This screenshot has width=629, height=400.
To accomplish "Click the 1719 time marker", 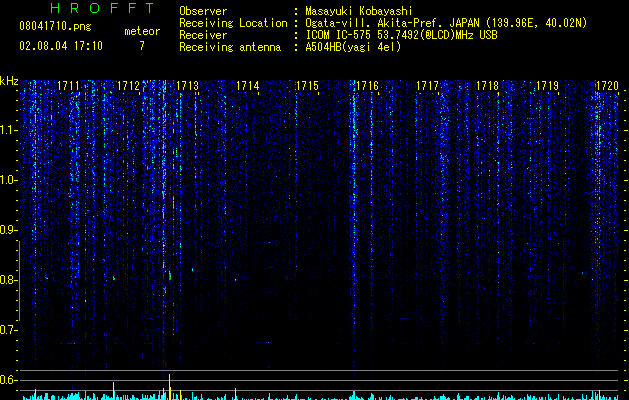I will pyautogui.click(x=548, y=86).
